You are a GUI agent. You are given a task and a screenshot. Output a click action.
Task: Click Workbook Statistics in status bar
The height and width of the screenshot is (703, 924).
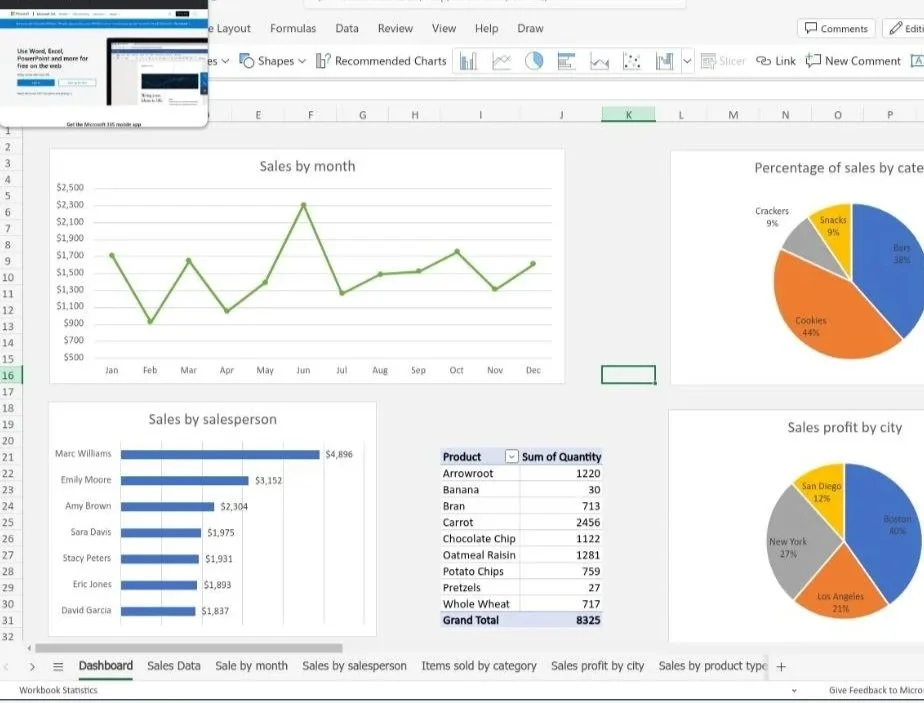58,690
